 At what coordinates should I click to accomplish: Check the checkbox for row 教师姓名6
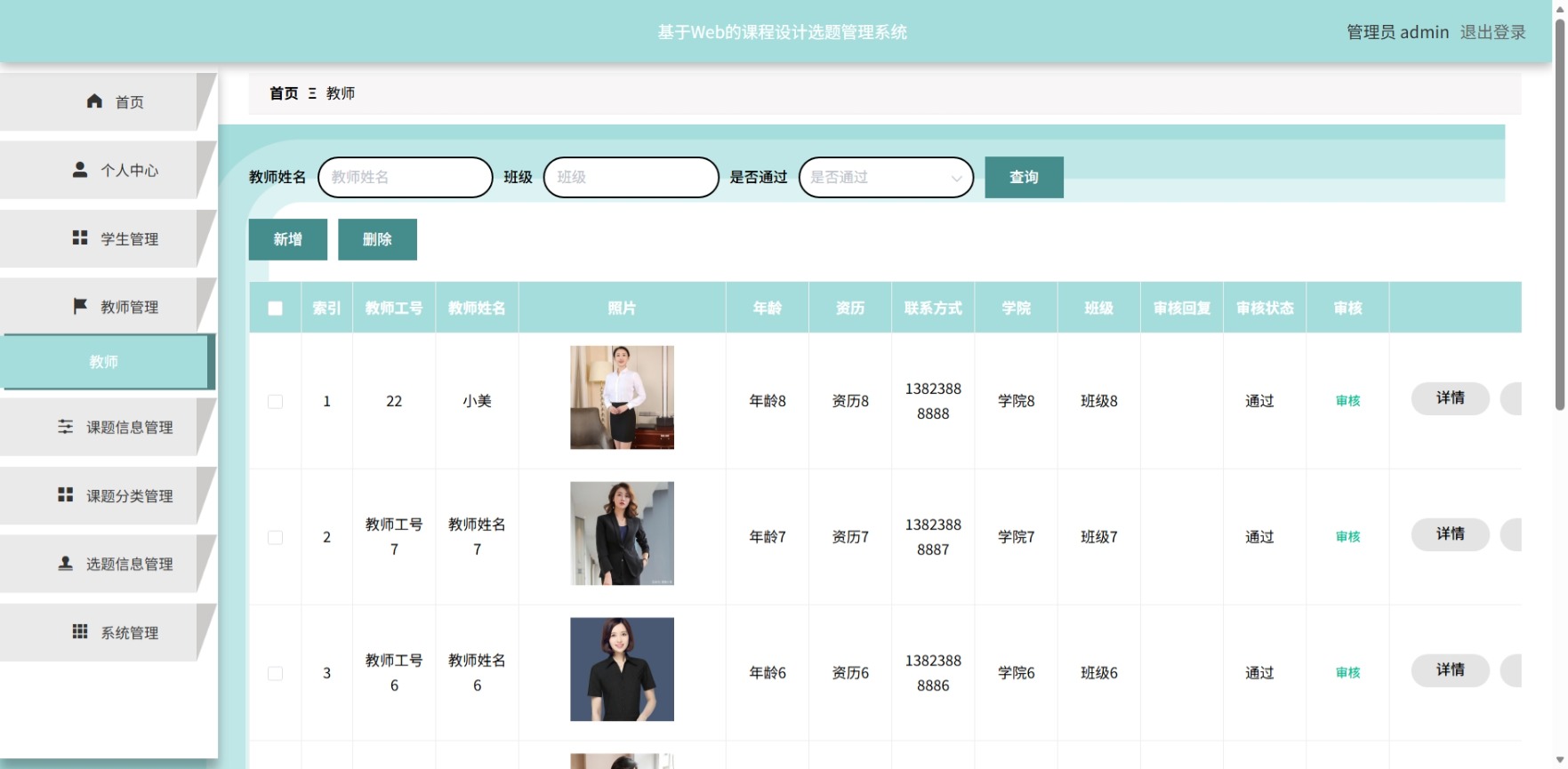point(276,674)
